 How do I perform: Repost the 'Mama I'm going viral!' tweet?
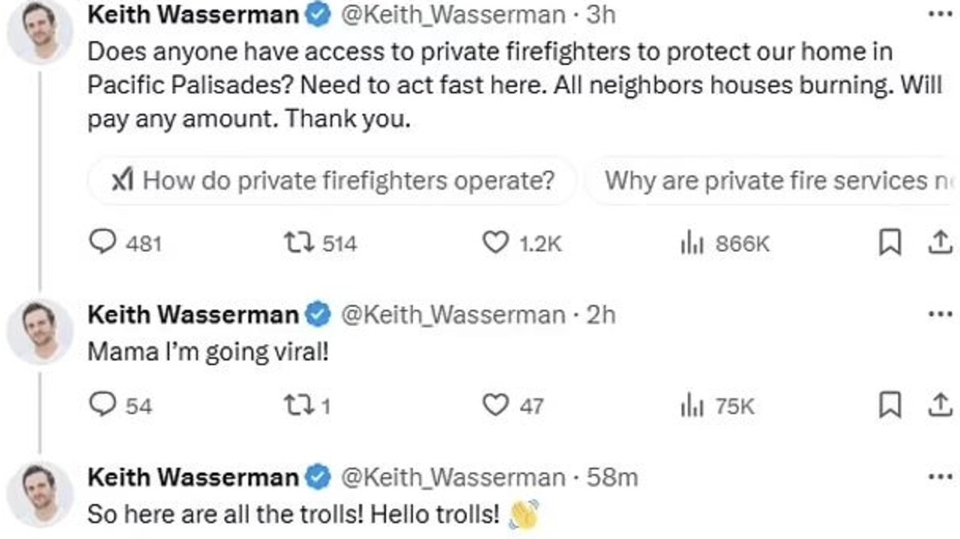297,404
